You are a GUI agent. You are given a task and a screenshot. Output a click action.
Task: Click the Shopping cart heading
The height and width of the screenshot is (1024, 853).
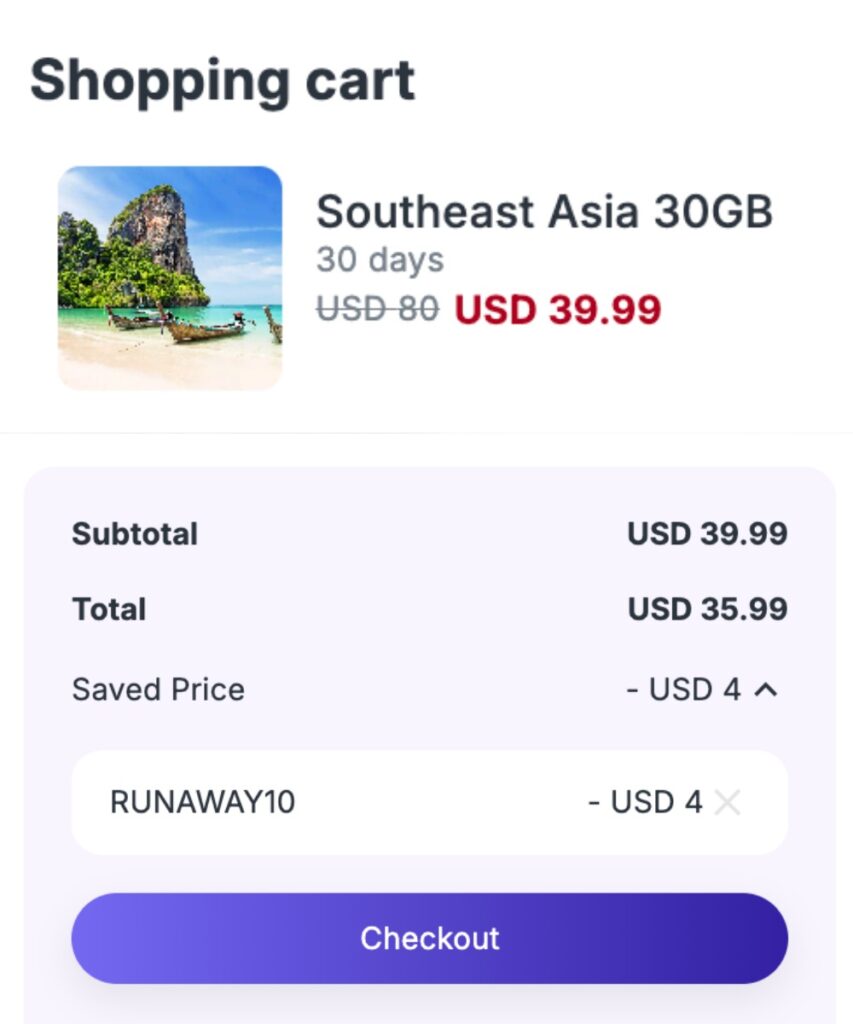[x=222, y=80]
